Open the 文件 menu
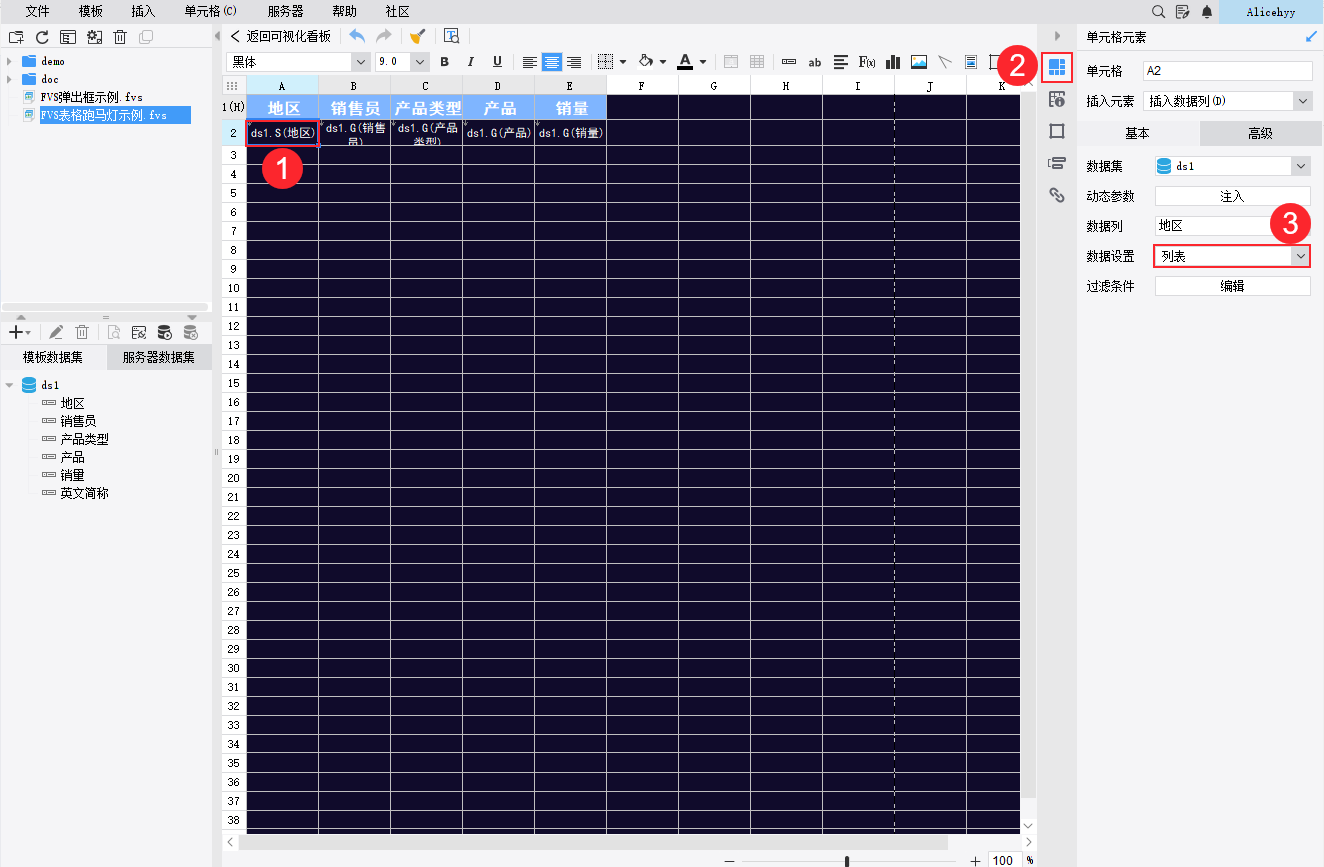The width and height of the screenshot is (1324, 867). pos(37,11)
